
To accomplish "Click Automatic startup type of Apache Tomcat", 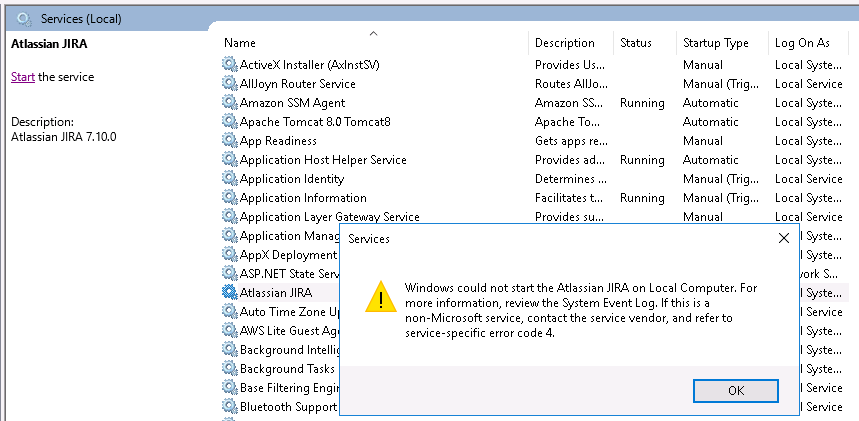I will tap(711, 122).
